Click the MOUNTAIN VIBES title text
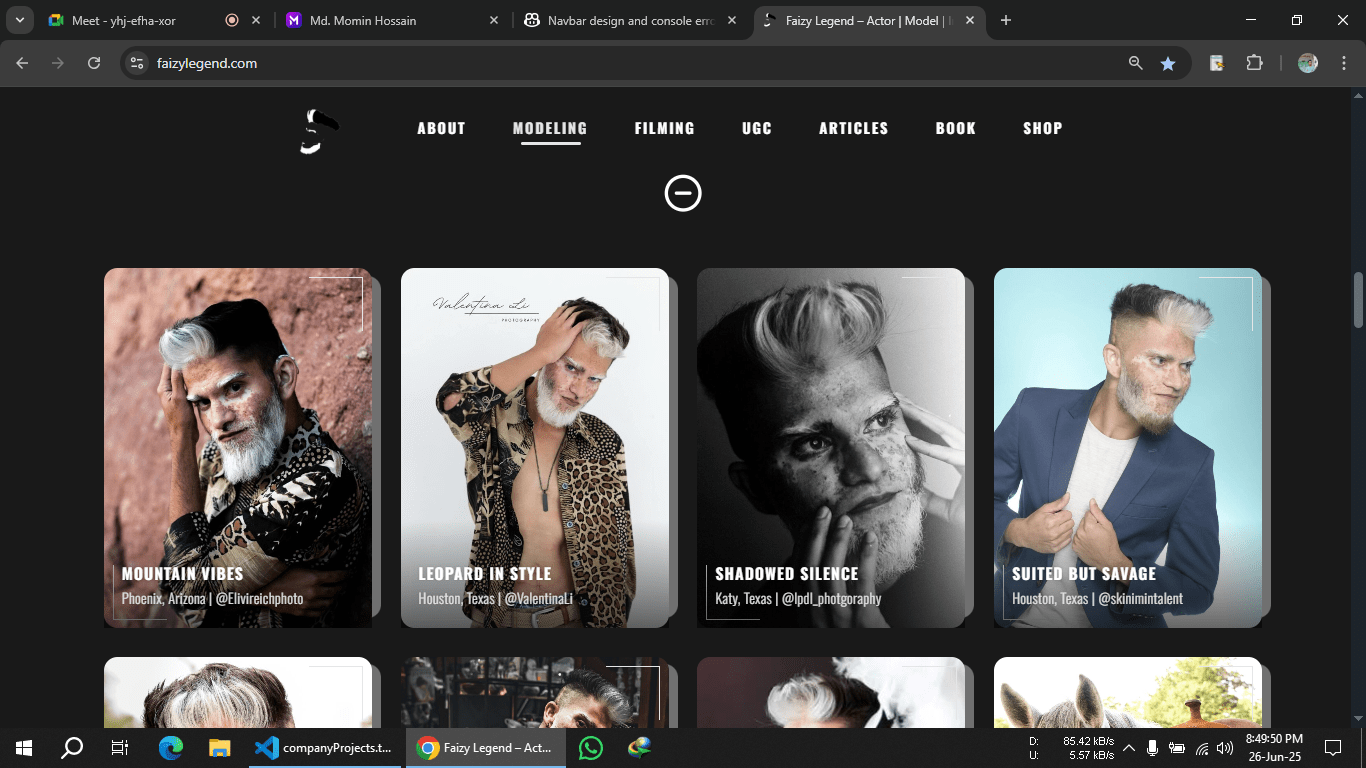The width and height of the screenshot is (1366, 768). tap(182, 574)
